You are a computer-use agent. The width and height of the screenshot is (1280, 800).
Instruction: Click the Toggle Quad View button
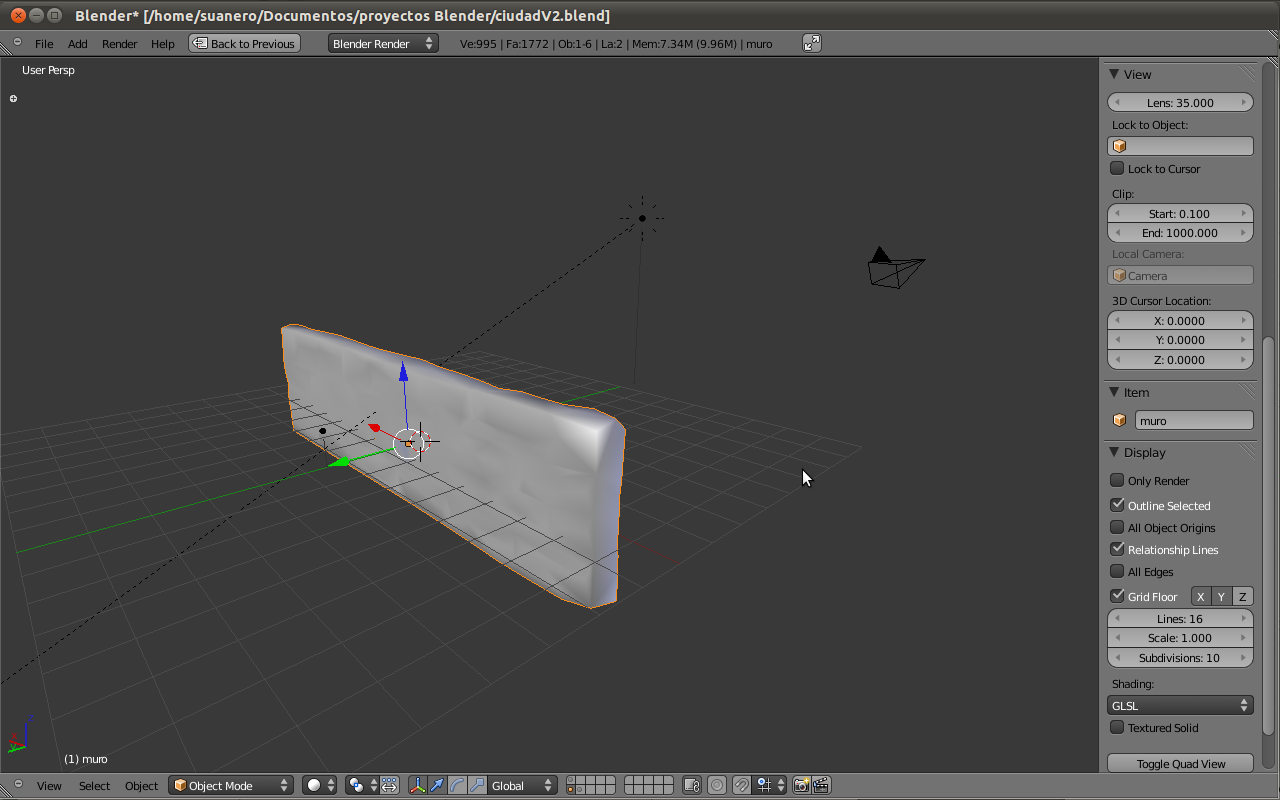coord(1180,764)
